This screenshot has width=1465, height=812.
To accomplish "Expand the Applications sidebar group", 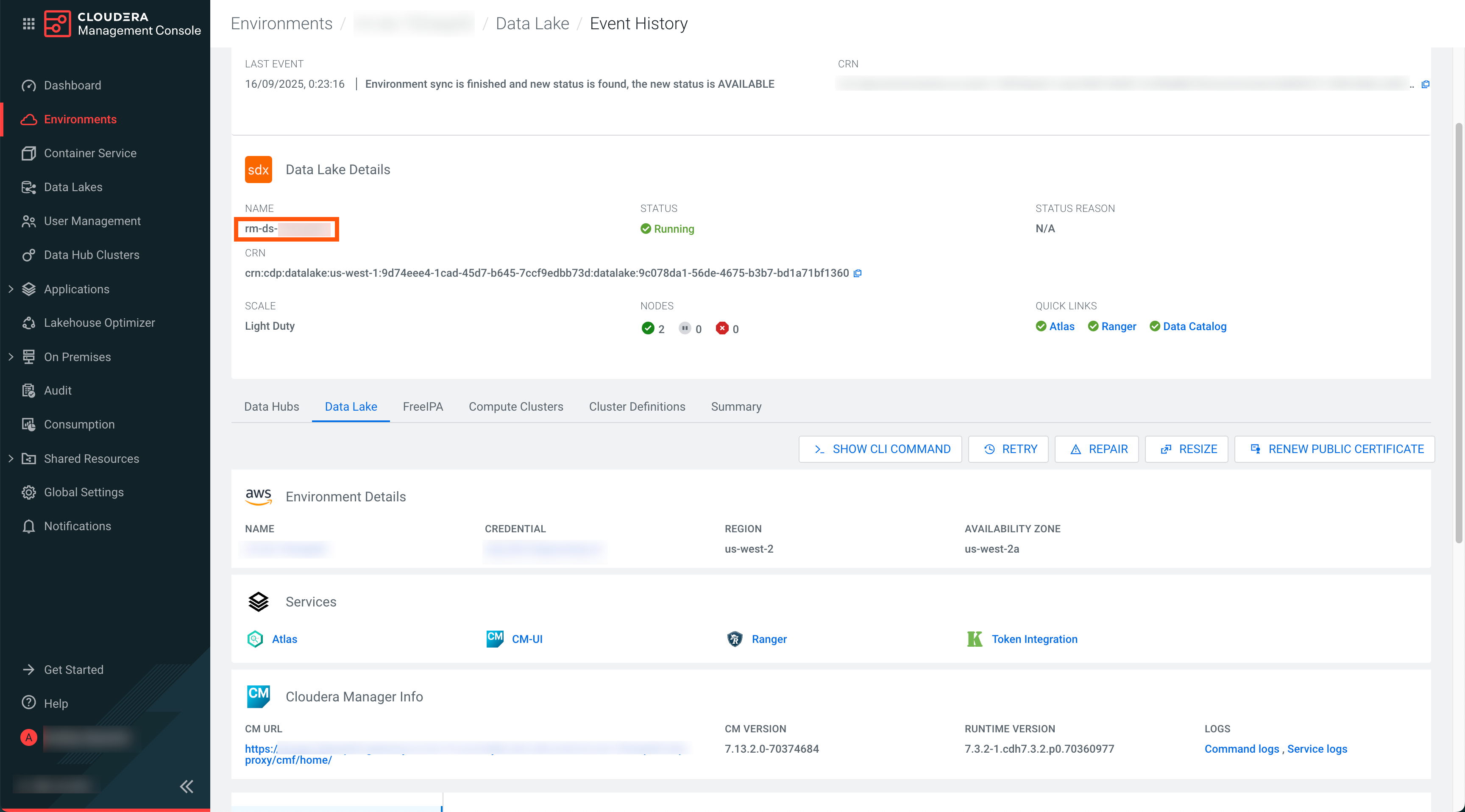I will point(11,289).
